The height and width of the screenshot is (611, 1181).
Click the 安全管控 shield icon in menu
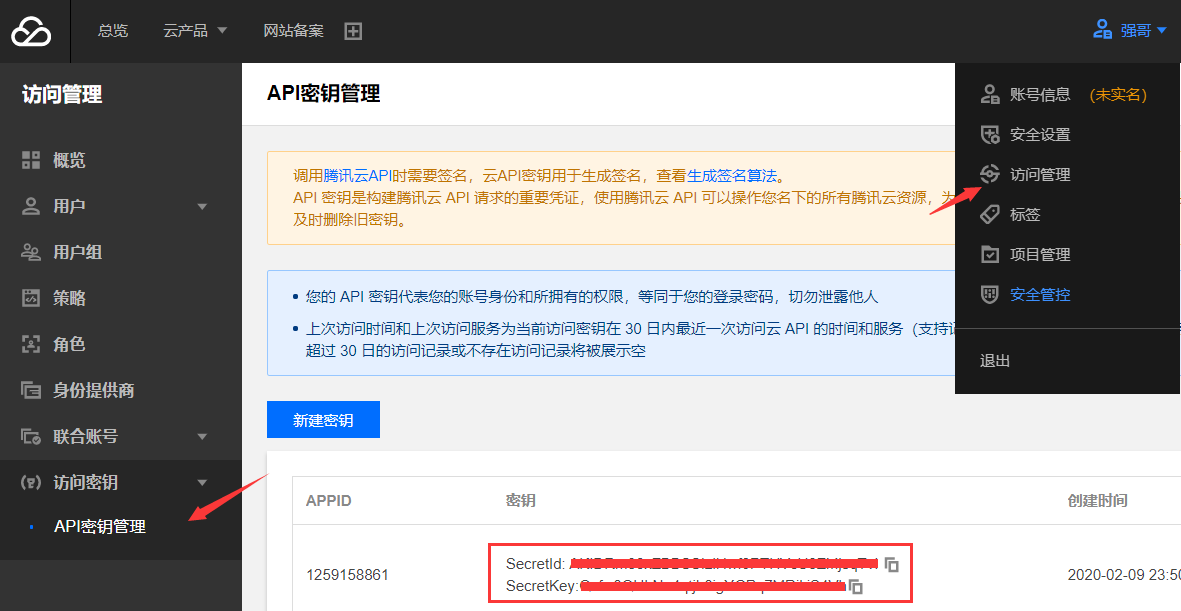[990, 294]
